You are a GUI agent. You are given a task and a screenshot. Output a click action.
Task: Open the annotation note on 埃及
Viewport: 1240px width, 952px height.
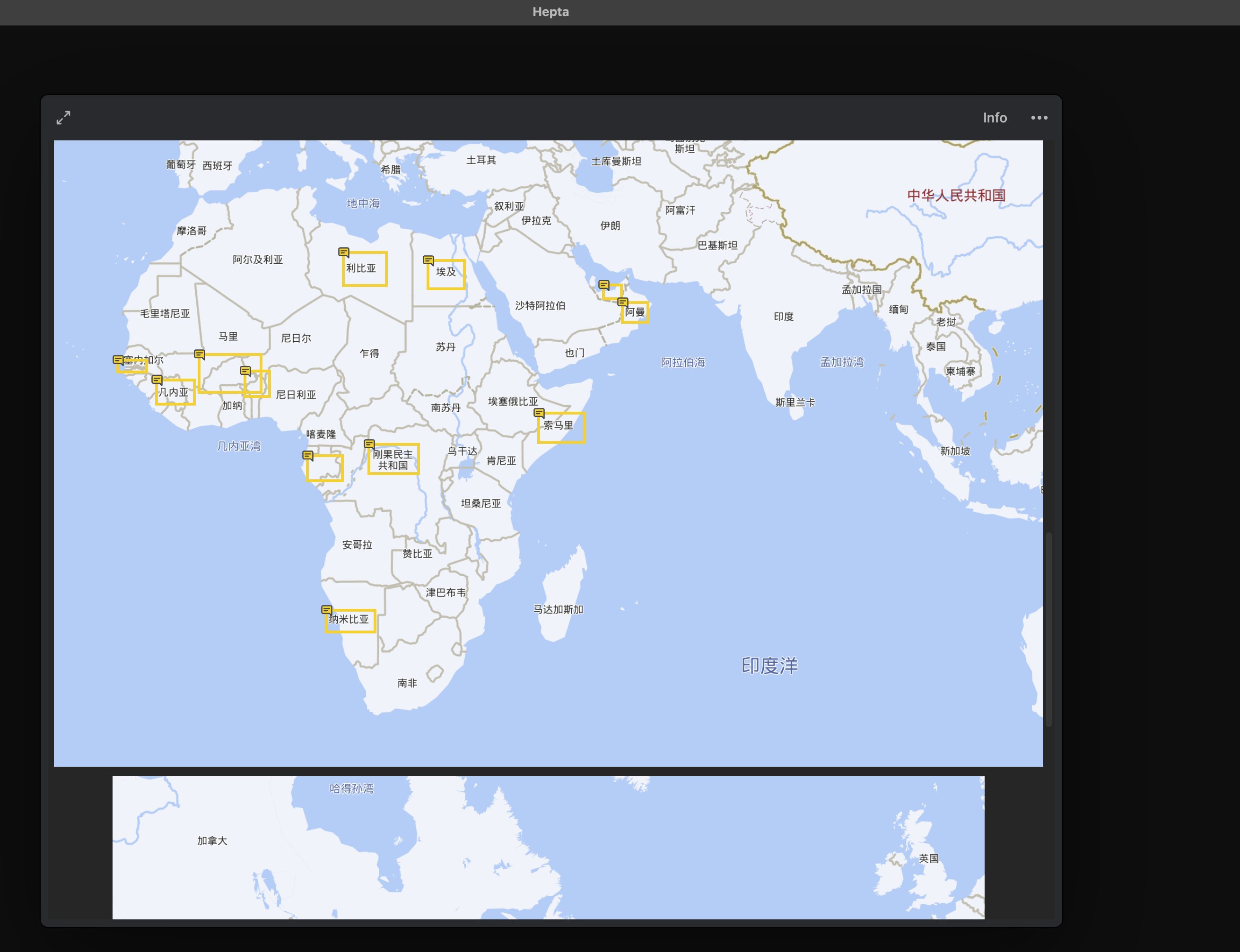[428, 260]
